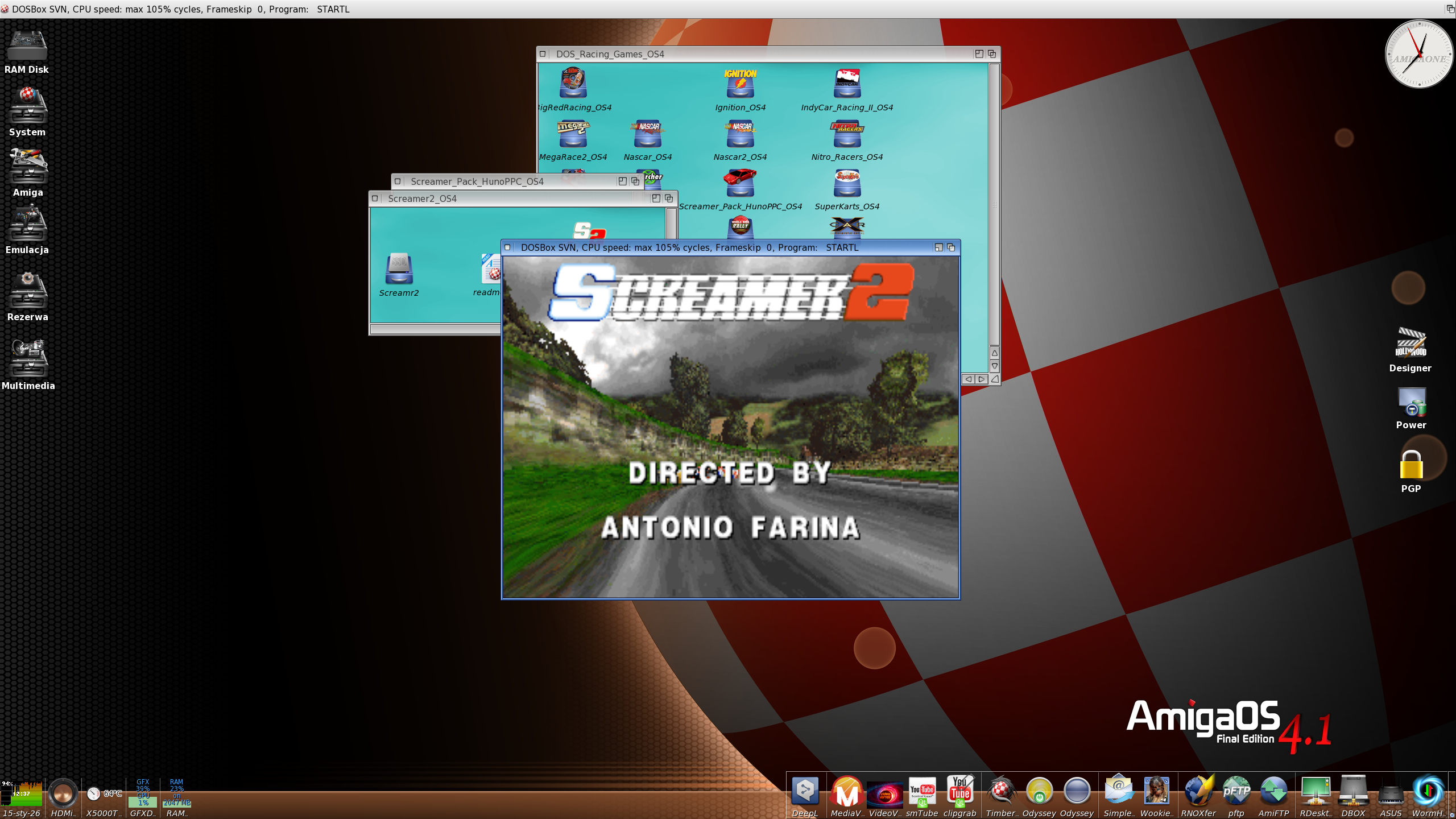Click the scroll up arrow in DOS_Racing_Games_OS4

click(995, 353)
